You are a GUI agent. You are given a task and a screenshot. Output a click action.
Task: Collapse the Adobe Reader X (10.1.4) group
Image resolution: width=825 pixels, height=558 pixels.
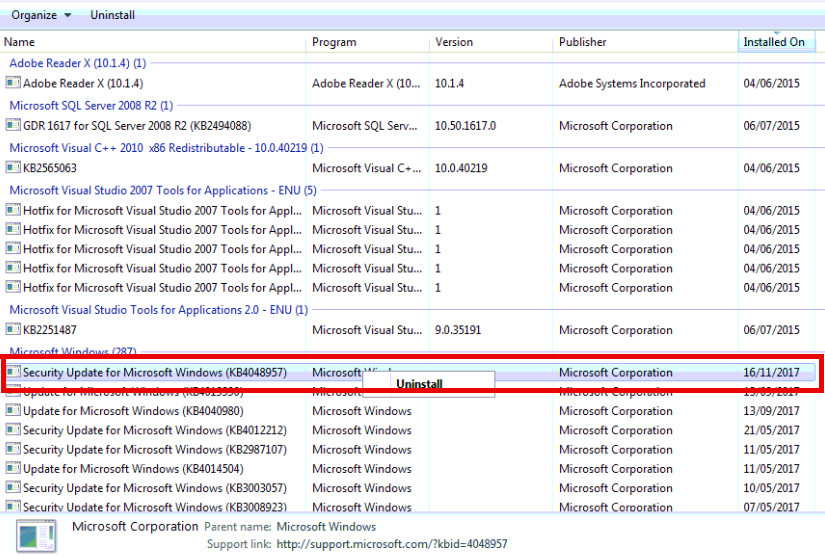tap(77, 63)
